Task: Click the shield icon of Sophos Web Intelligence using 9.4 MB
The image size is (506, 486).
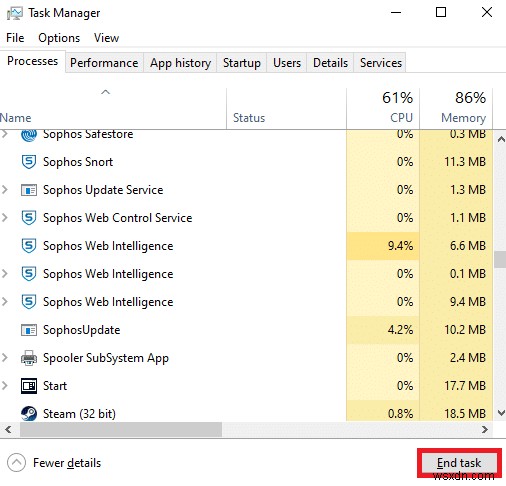Action: pyautogui.click(x=29, y=302)
